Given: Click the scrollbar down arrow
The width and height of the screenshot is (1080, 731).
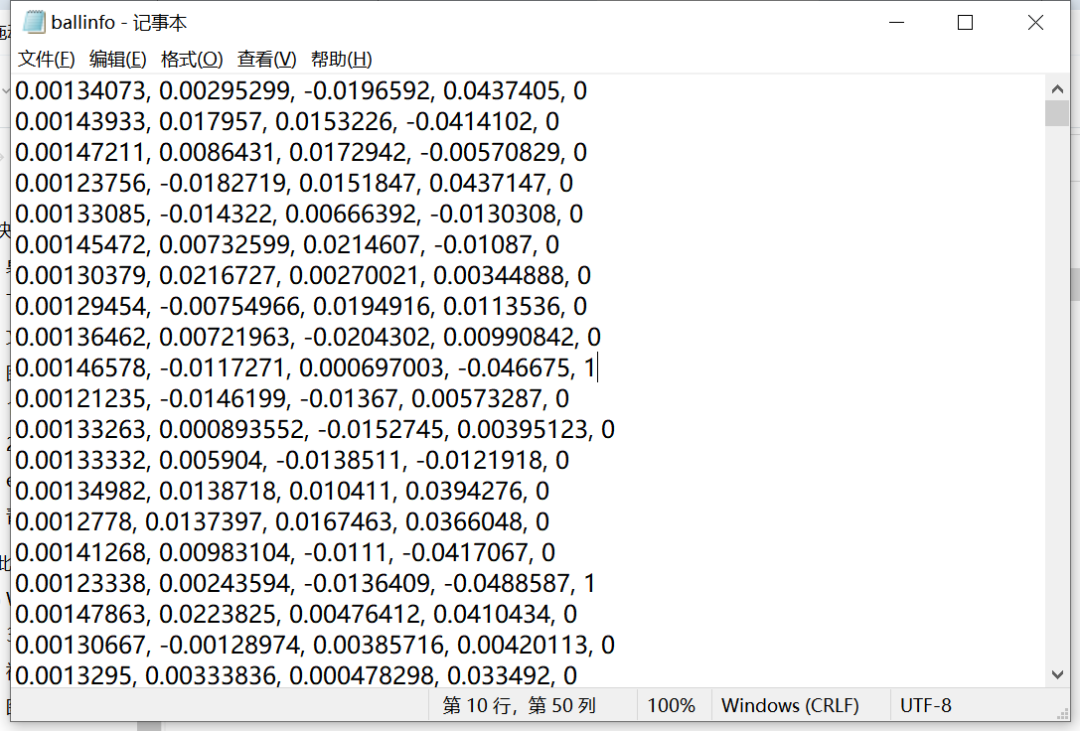Looking at the screenshot, I should 1057,674.
